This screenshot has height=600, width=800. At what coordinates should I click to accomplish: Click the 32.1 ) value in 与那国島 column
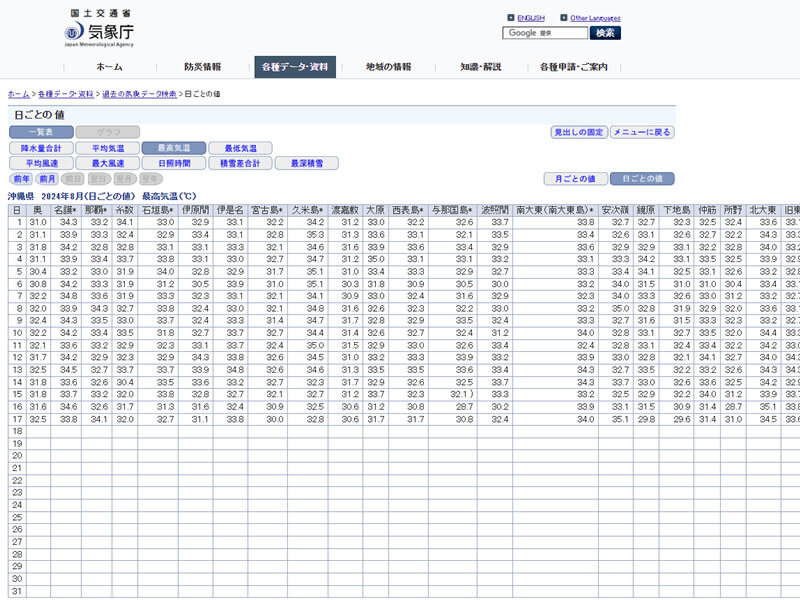tap(462, 394)
